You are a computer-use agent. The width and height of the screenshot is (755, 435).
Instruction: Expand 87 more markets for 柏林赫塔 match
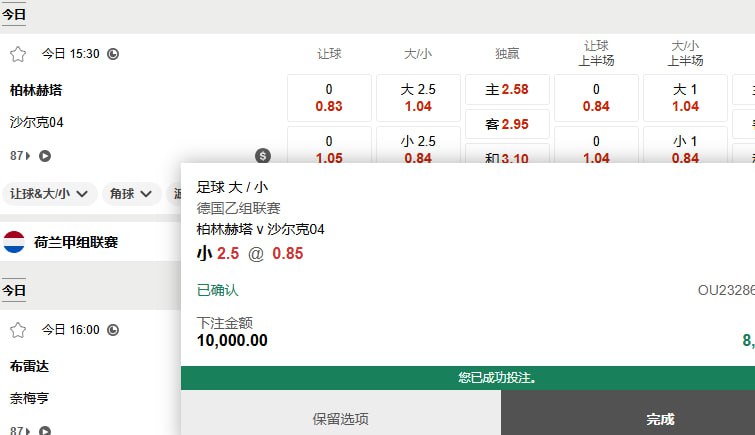point(20,156)
